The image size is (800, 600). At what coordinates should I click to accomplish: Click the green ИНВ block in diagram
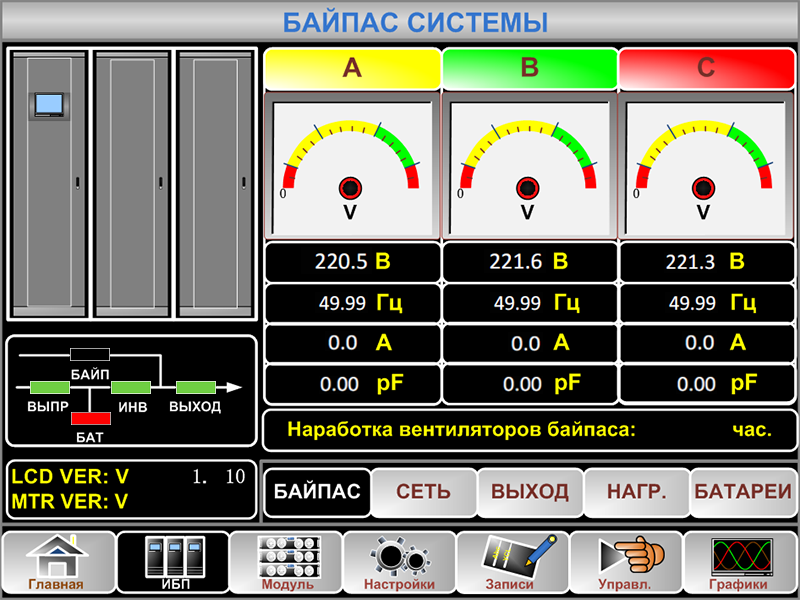130,387
